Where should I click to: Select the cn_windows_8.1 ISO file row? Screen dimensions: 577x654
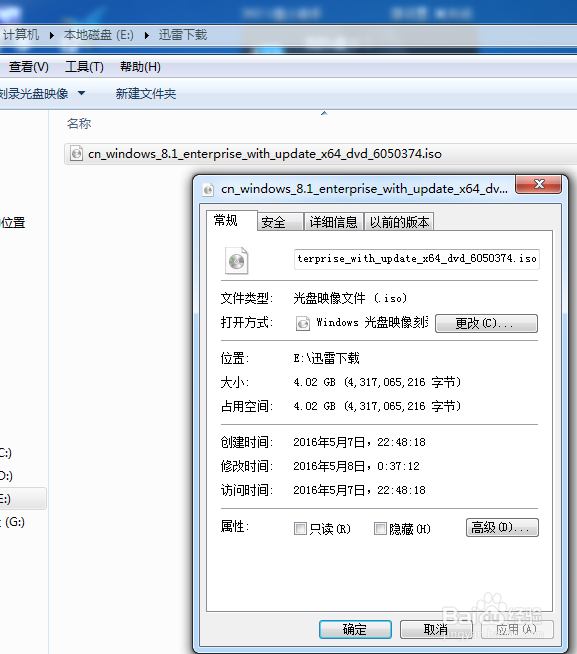coord(320,154)
